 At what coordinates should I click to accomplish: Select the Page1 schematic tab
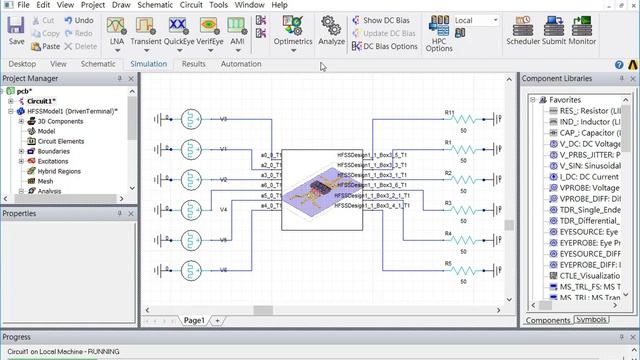(194, 321)
